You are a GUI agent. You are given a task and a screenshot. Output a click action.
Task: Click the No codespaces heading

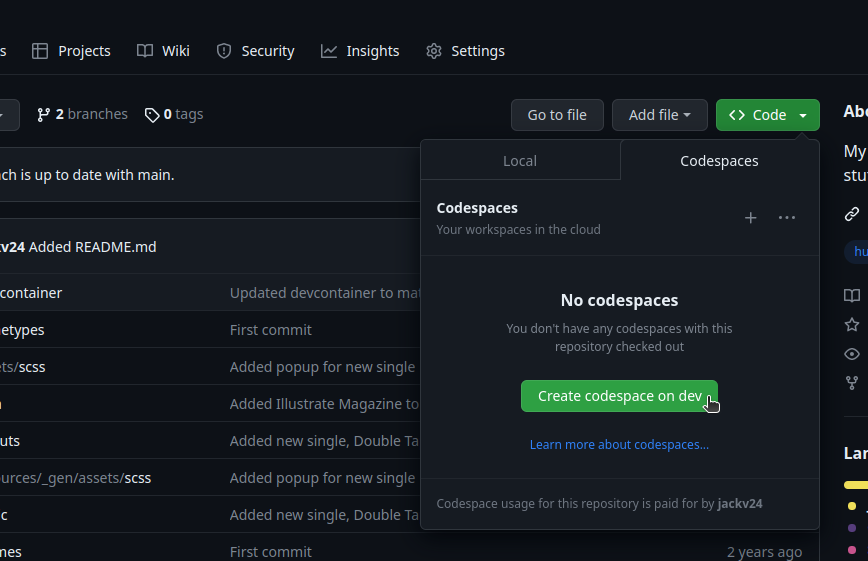point(619,300)
